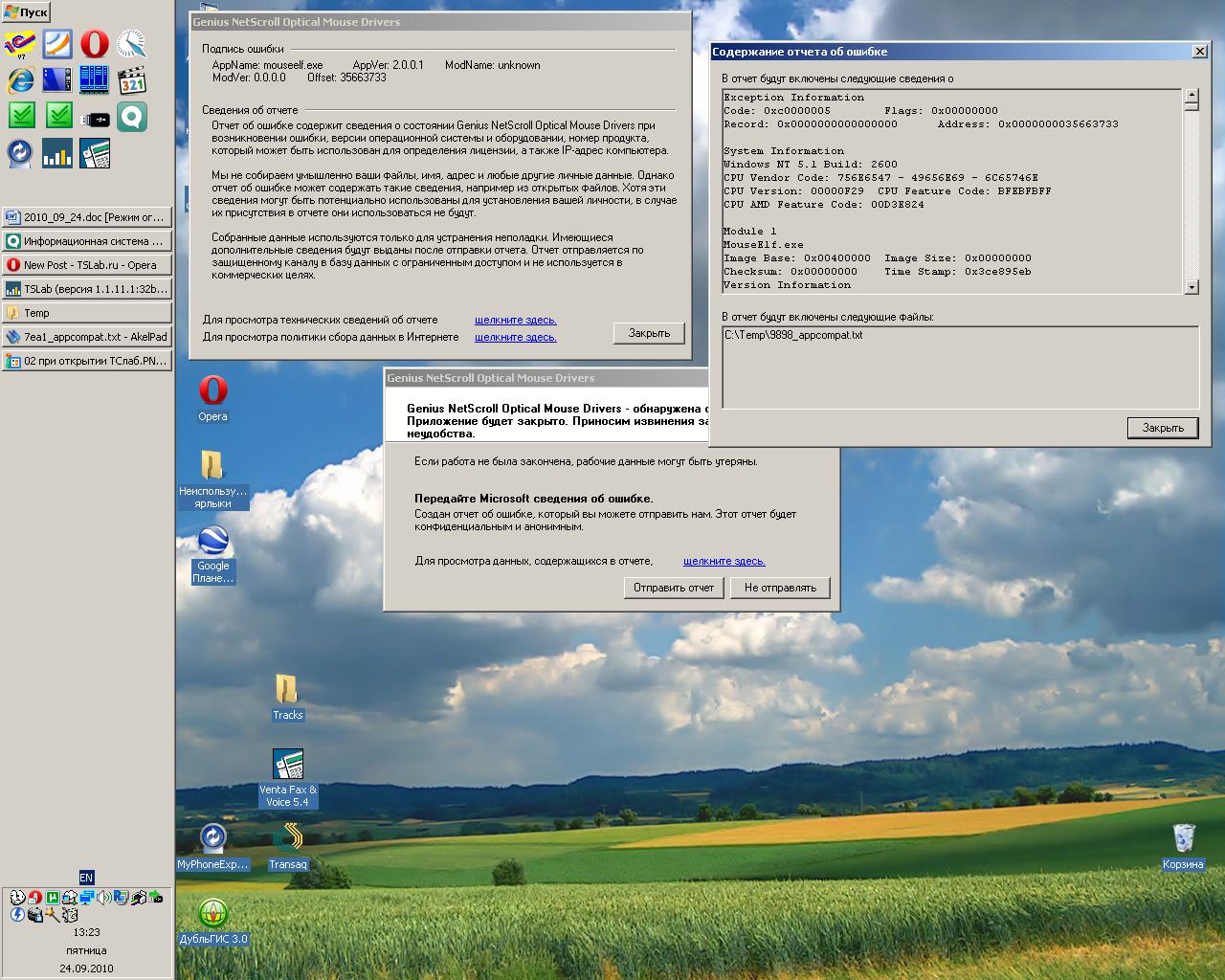Launch Venta Fax from the quick launch
Screen dimensions: 1225x980
pos(95,154)
